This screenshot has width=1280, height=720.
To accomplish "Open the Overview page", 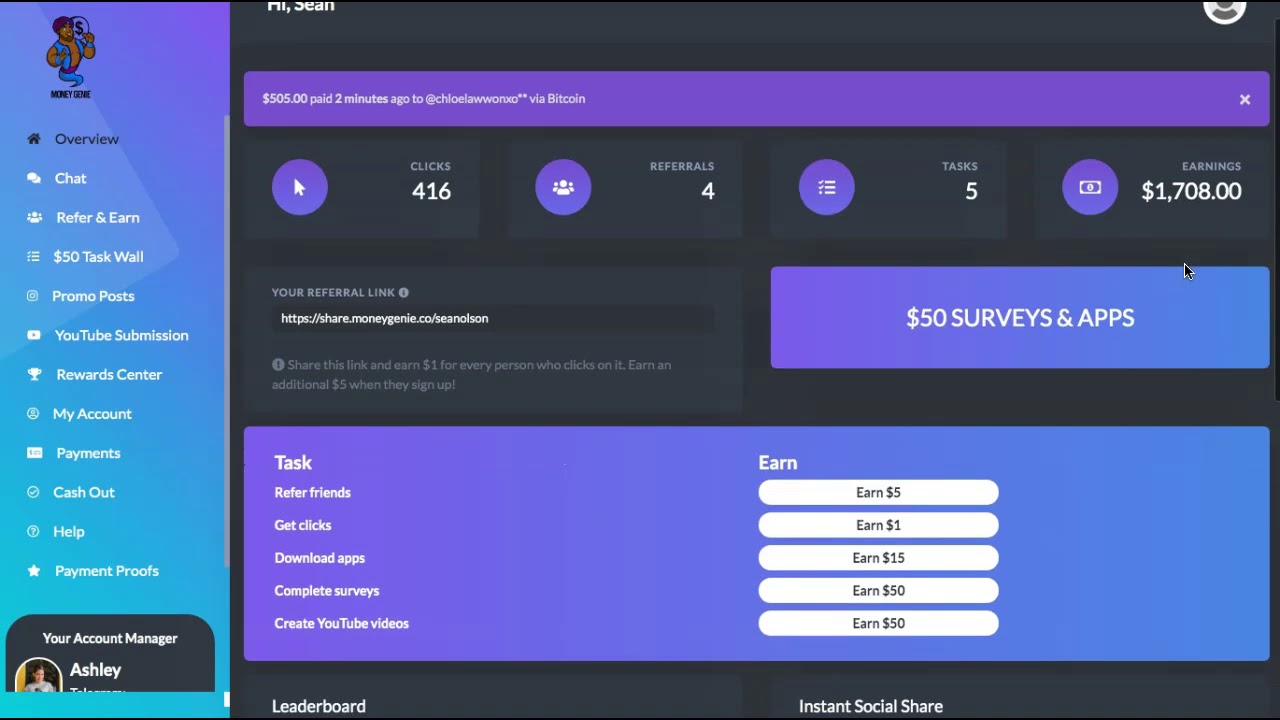I will pos(86,139).
